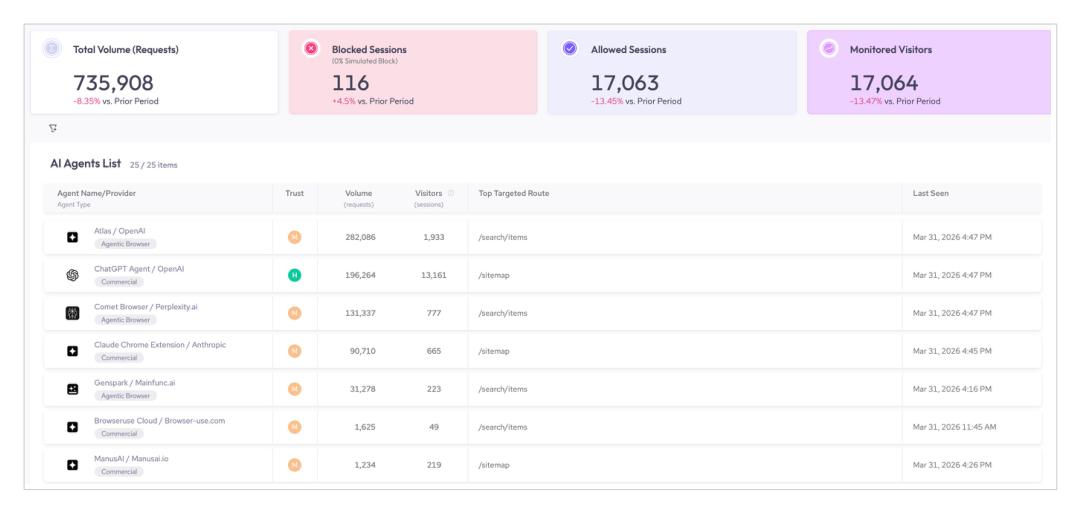Click the info icon next to Visitors header
The height and width of the screenshot is (508, 1075).
[x=450, y=193]
